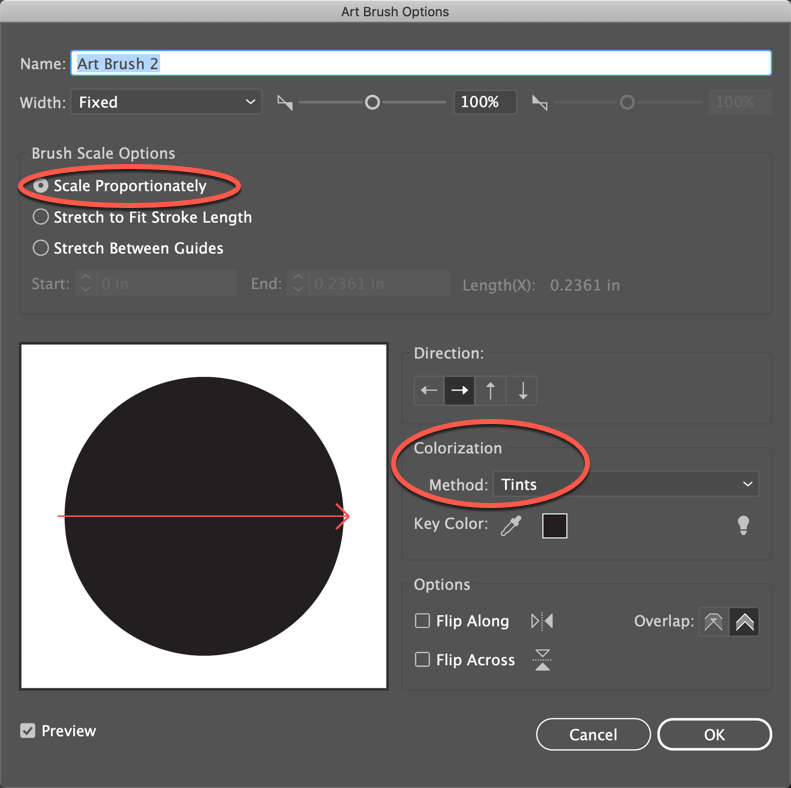Set brush direction to down arrow

click(x=522, y=390)
